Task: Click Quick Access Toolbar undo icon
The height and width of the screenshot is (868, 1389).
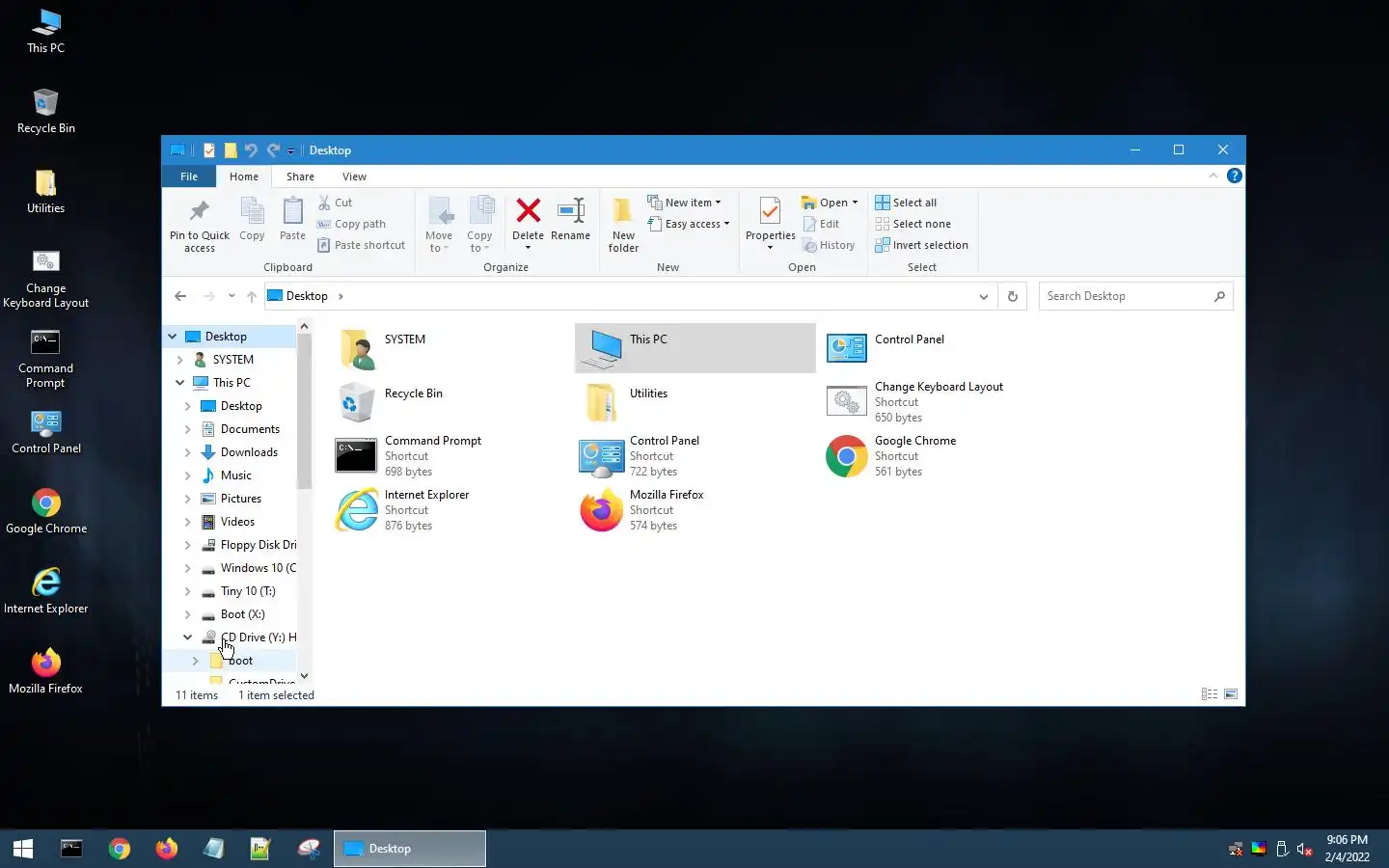Action: point(251,150)
